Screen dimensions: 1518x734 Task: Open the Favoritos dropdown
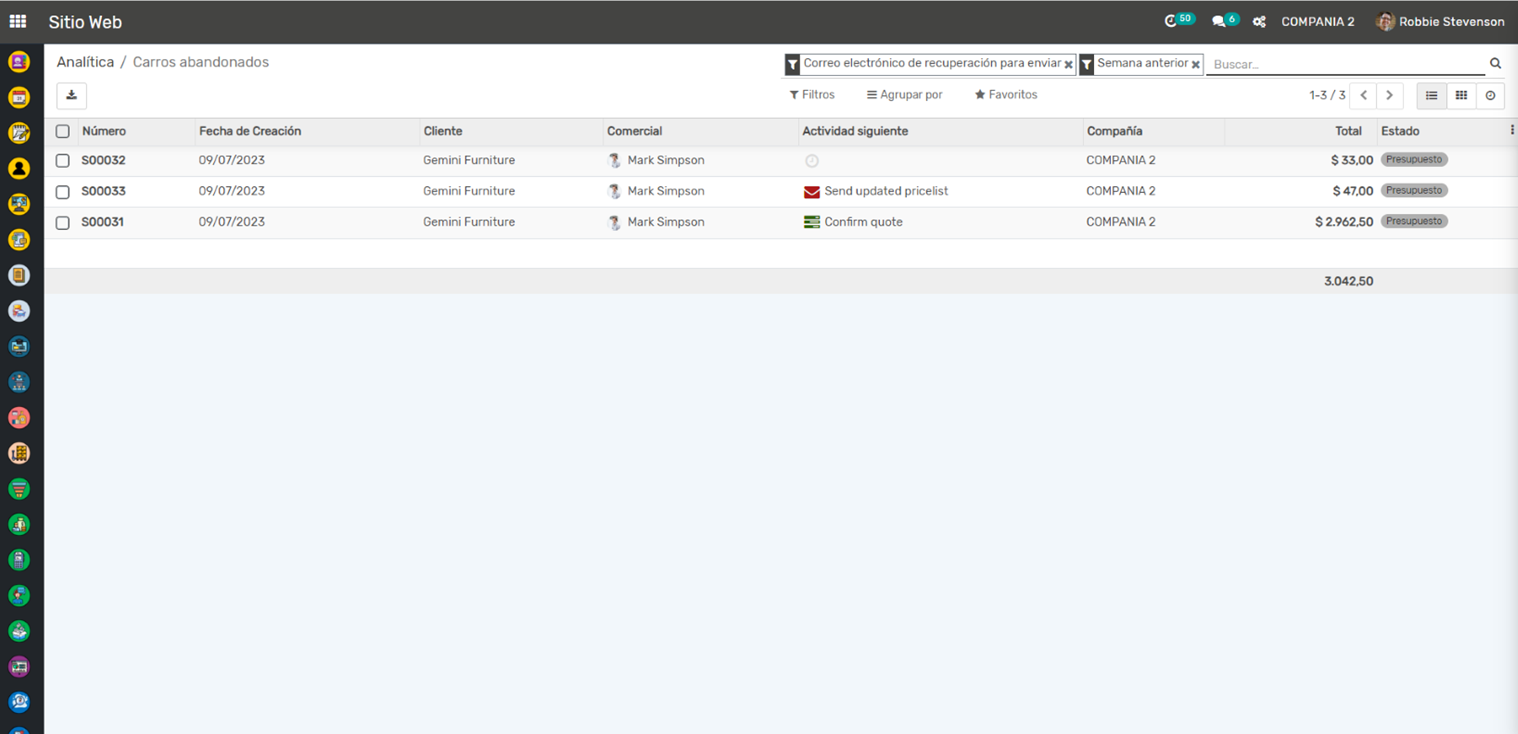point(1006,95)
